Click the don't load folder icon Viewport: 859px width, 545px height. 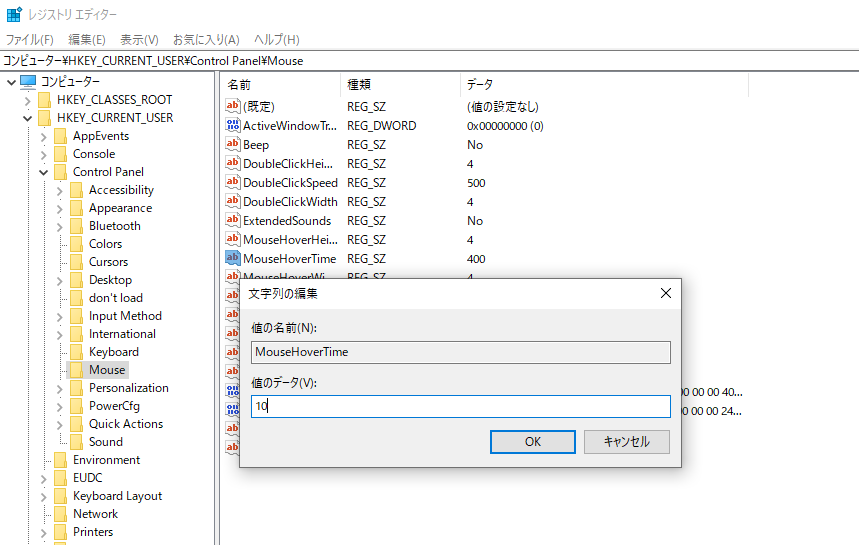77,298
